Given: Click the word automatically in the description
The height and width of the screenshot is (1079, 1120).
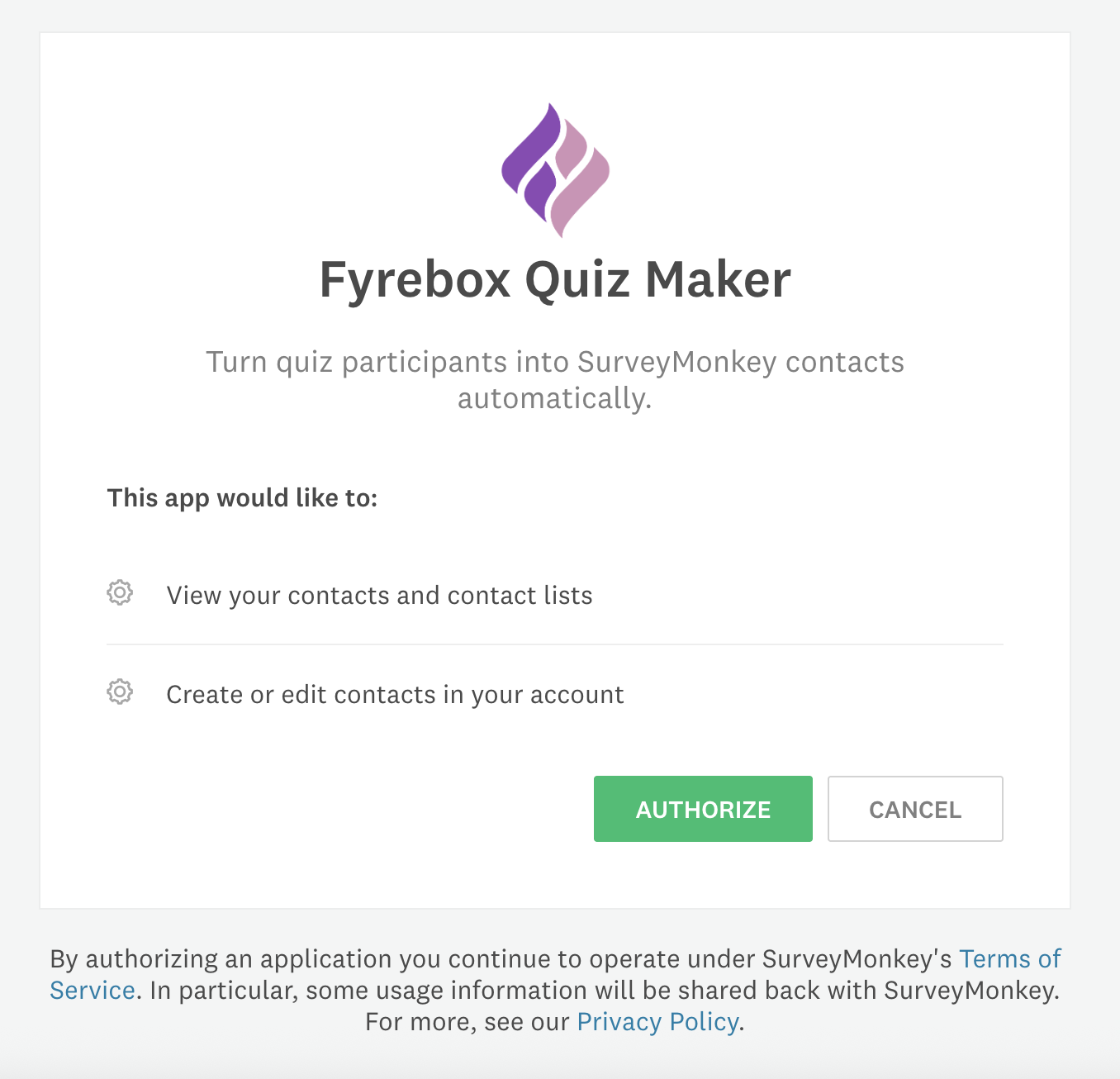Looking at the screenshot, I should (555, 398).
